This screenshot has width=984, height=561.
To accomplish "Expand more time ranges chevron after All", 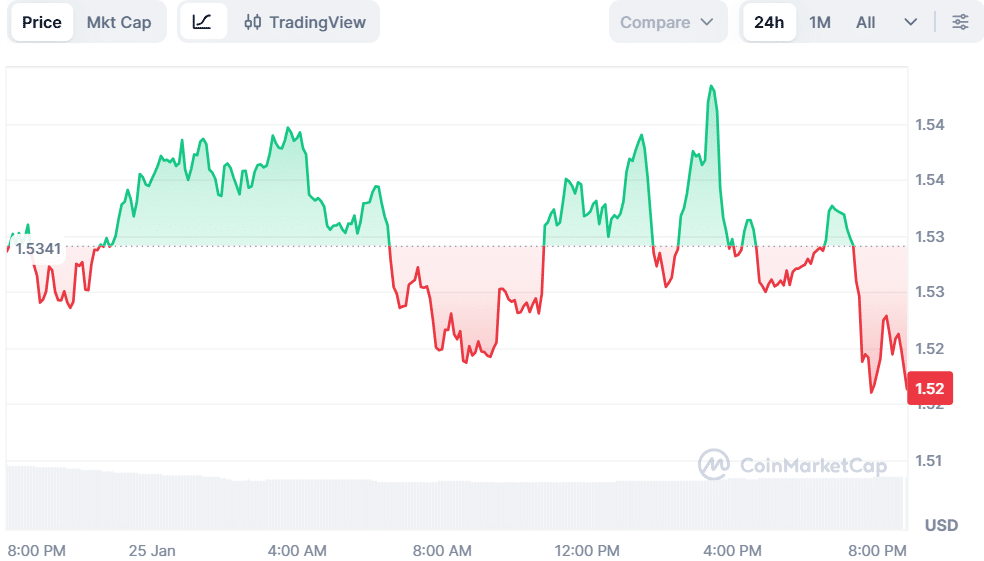I will click(910, 22).
